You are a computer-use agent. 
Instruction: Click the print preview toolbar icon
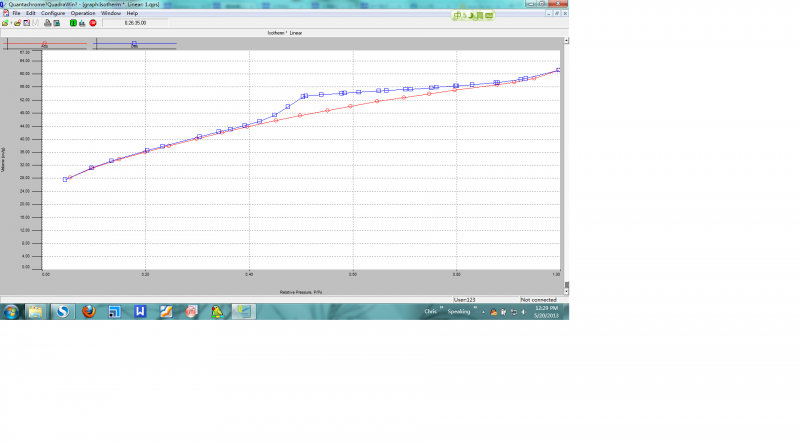point(57,23)
